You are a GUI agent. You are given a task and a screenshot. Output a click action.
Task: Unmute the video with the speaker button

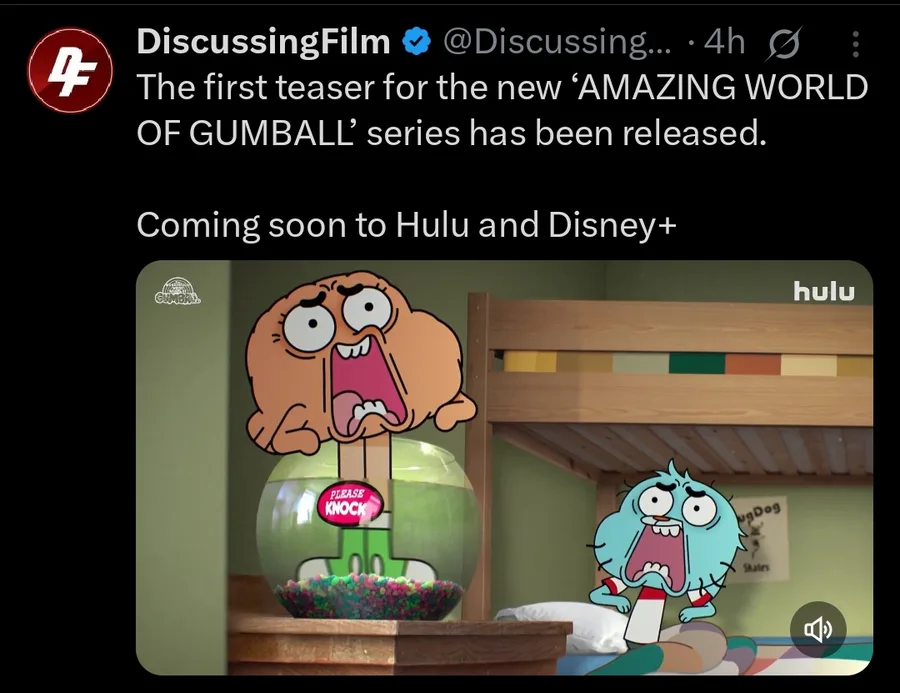pos(818,630)
